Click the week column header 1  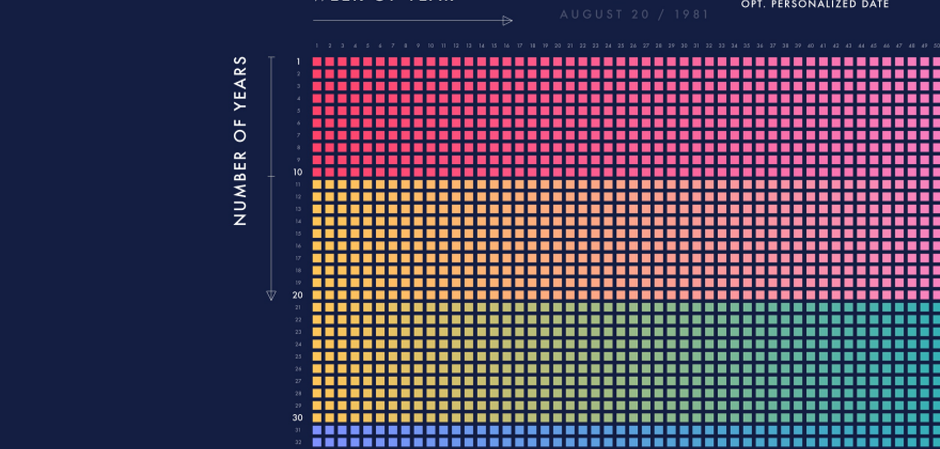[x=317, y=46]
